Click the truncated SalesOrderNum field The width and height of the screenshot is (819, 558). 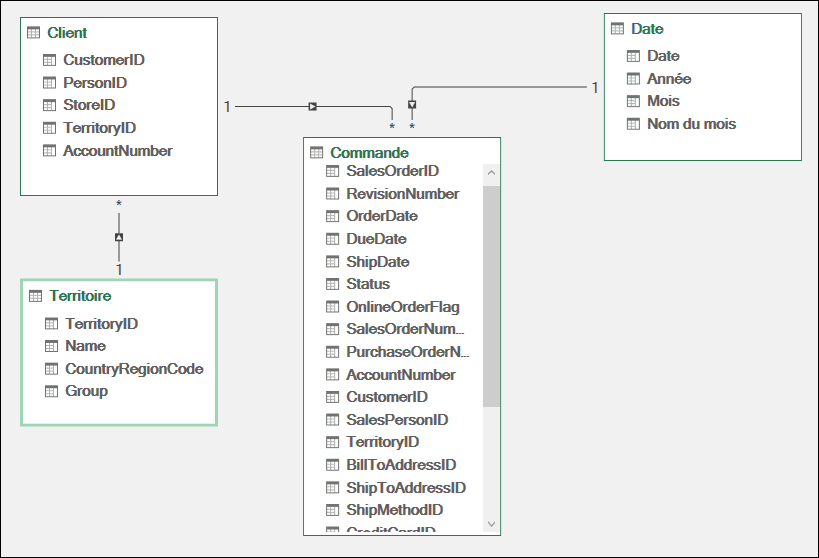405,329
